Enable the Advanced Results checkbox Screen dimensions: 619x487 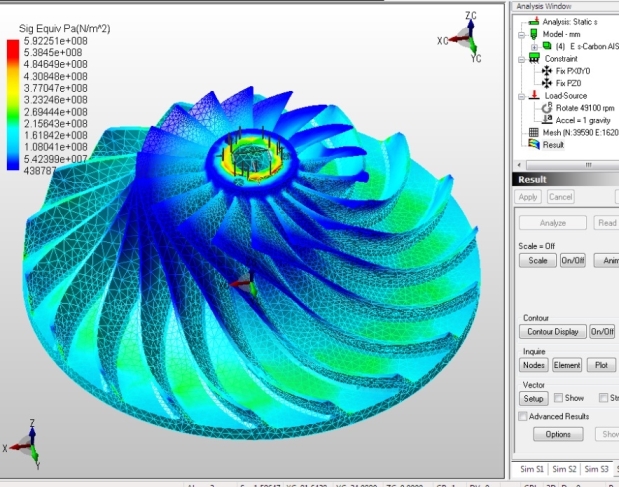pos(522,416)
